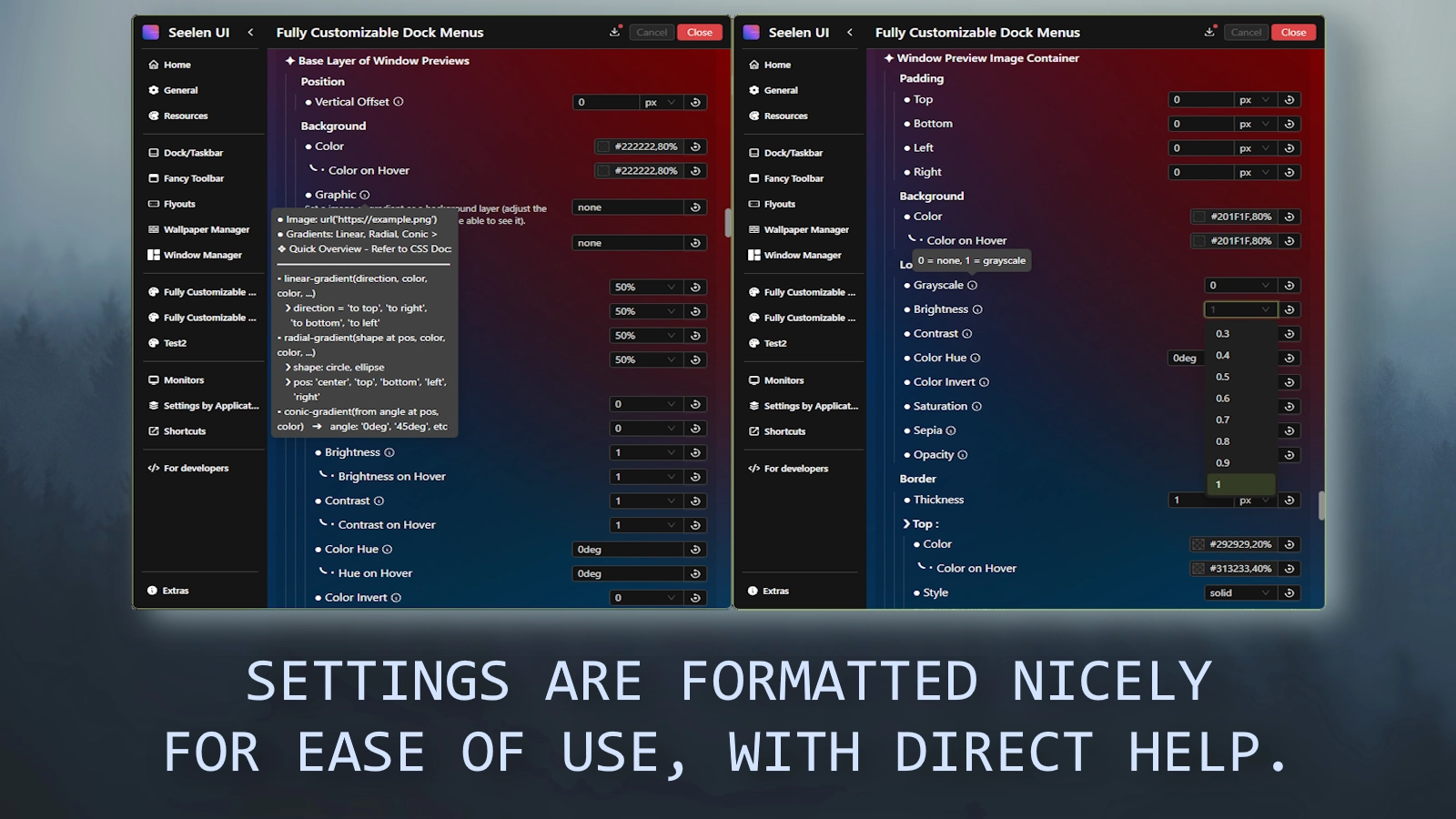Click the #292929 border color swatch
1456x819 pixels.
click(x=1198, y=544)
